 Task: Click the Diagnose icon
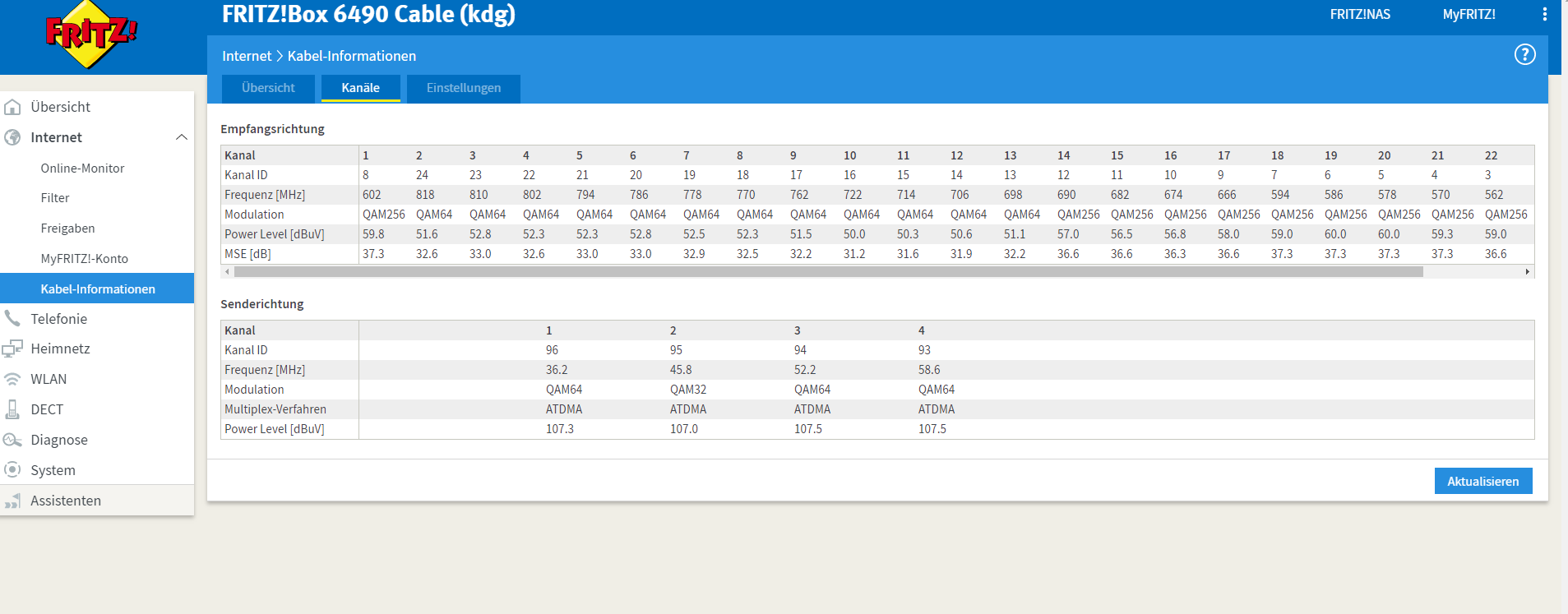tap(12, 440)
